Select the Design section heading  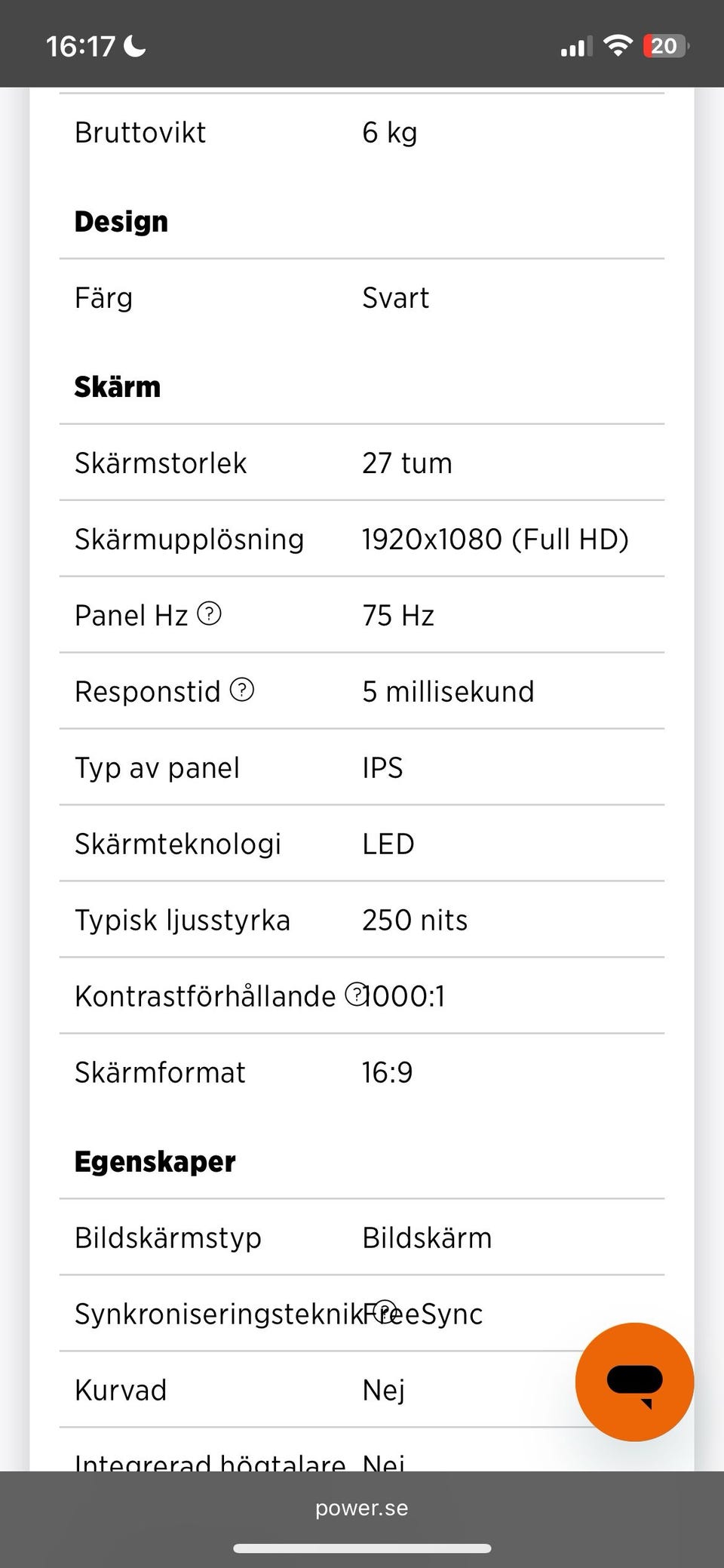pos(121,222)
